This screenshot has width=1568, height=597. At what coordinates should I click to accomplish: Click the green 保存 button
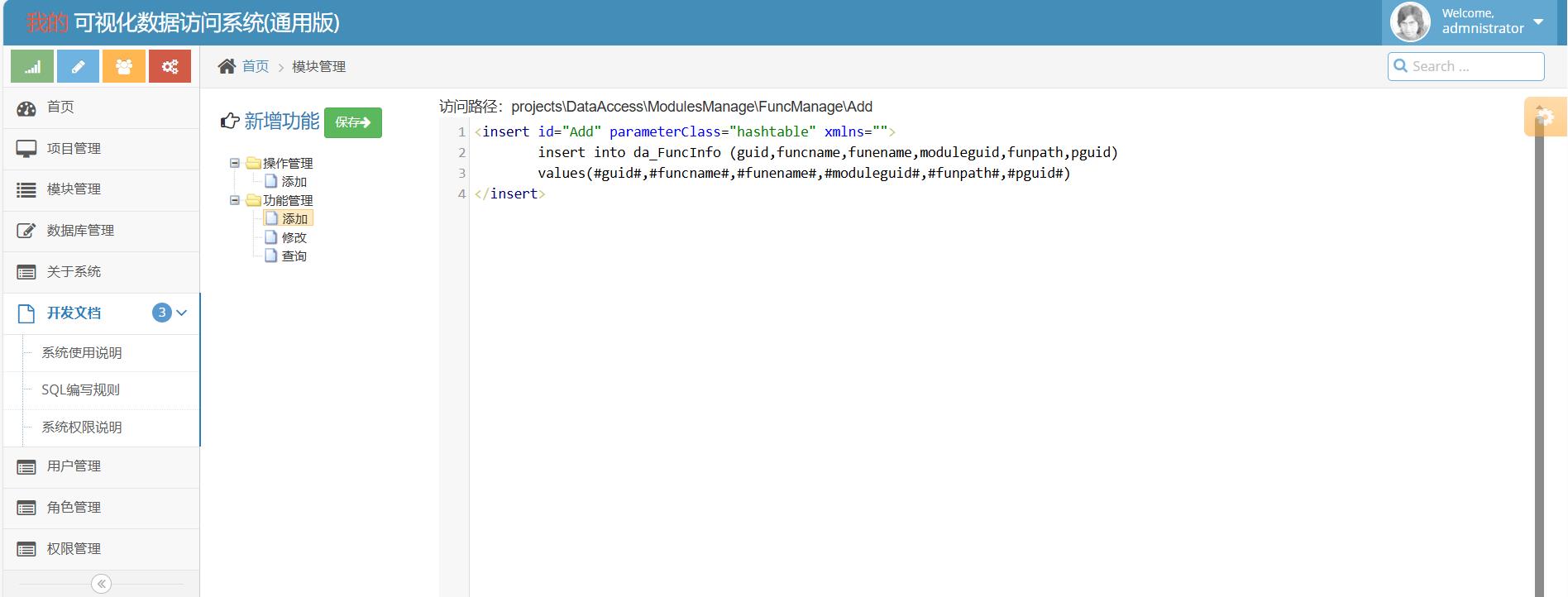tap(352, 122)
